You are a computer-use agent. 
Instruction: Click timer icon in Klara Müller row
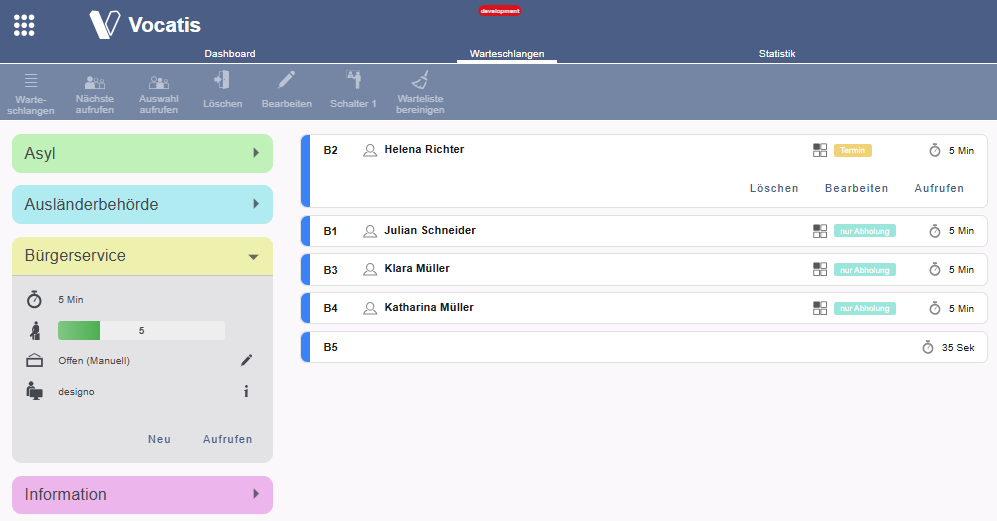[935, 270]
